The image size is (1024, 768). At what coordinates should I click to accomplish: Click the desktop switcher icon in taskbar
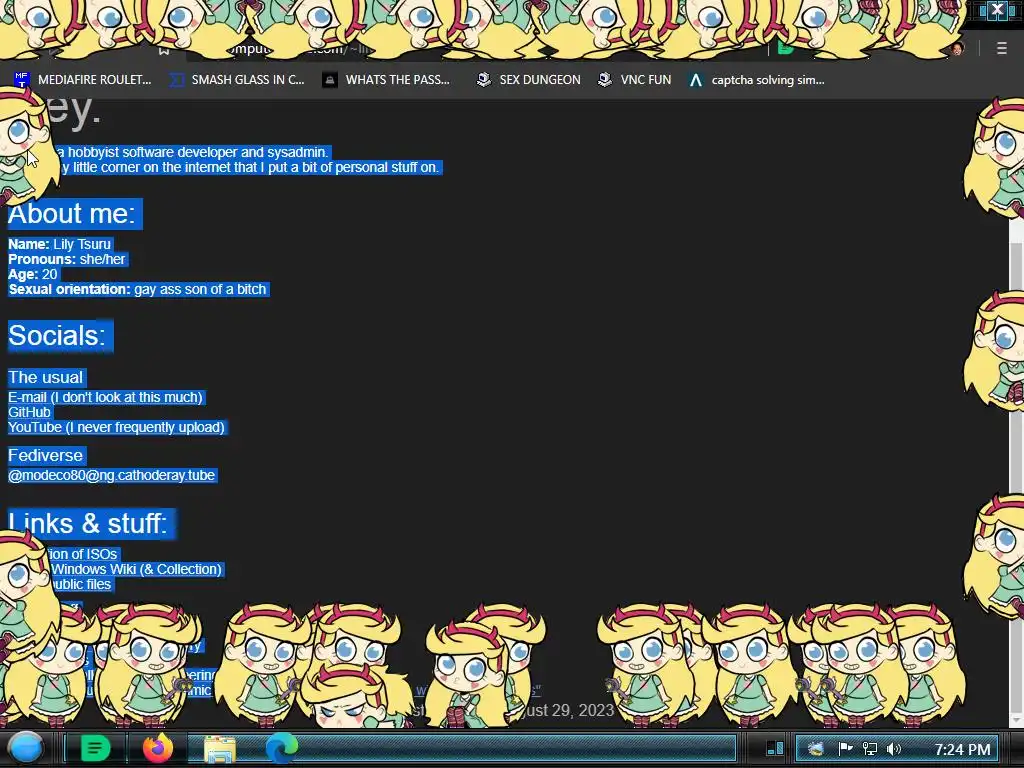[x=775, y=748]
